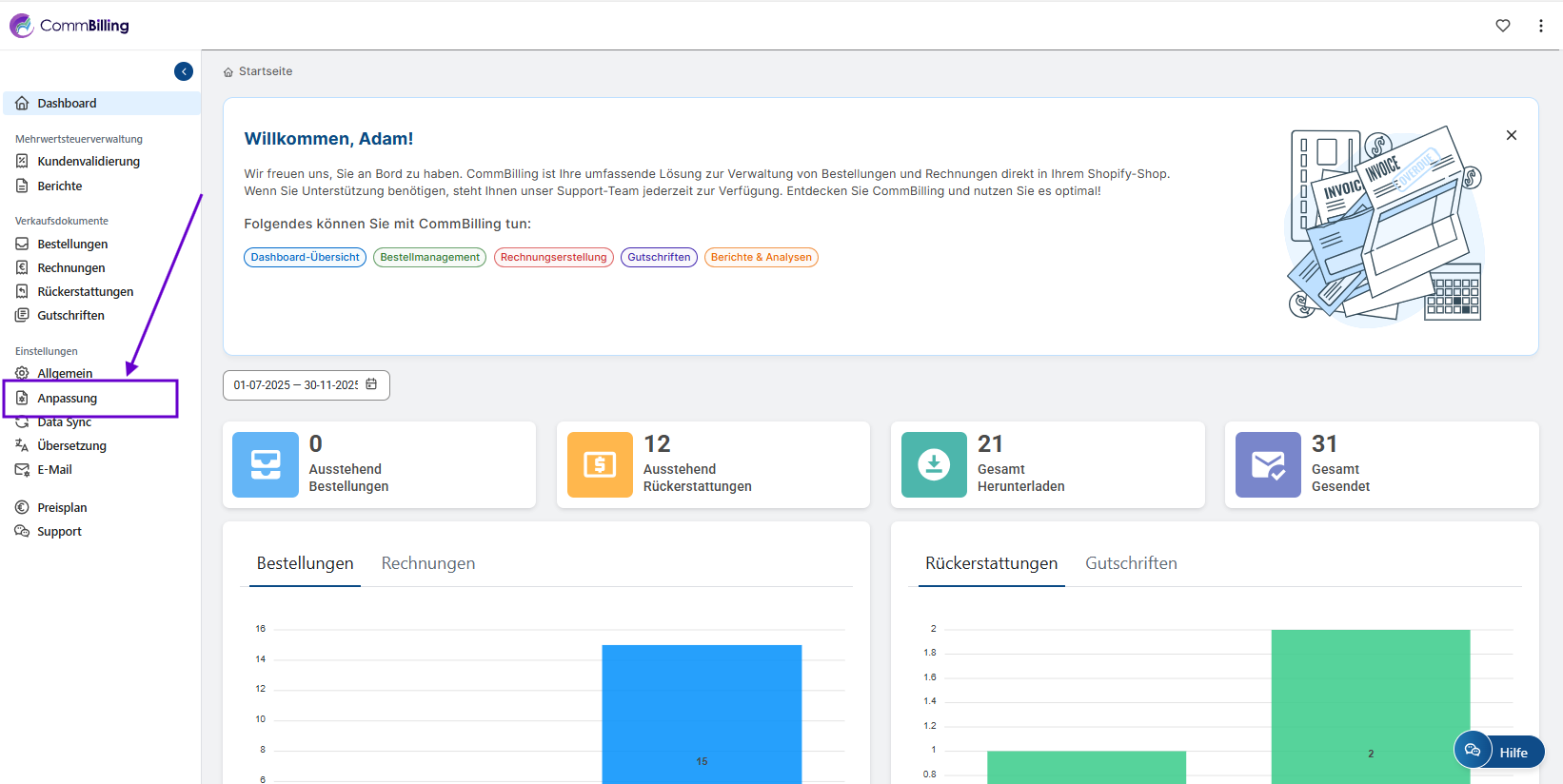1563x784 pixels.
Task: Click the orange Ausstehend Rückerstattungen icon
Action: (600, 464)
